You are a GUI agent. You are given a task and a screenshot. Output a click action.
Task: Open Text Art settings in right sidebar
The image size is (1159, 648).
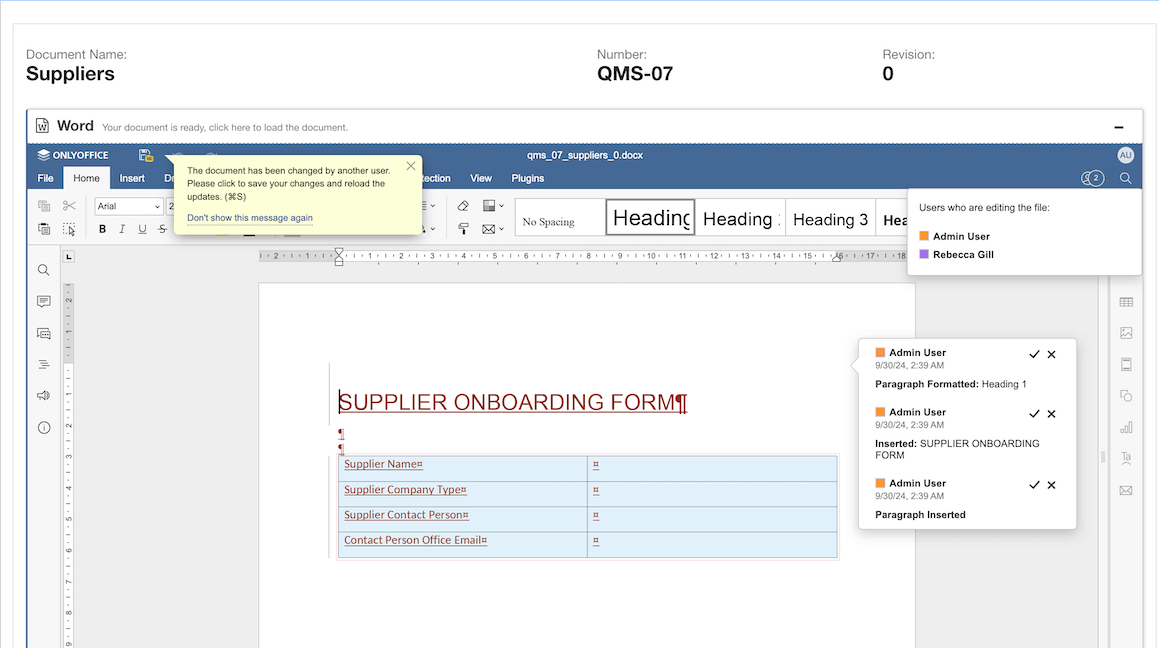(x=1126, y=458)
